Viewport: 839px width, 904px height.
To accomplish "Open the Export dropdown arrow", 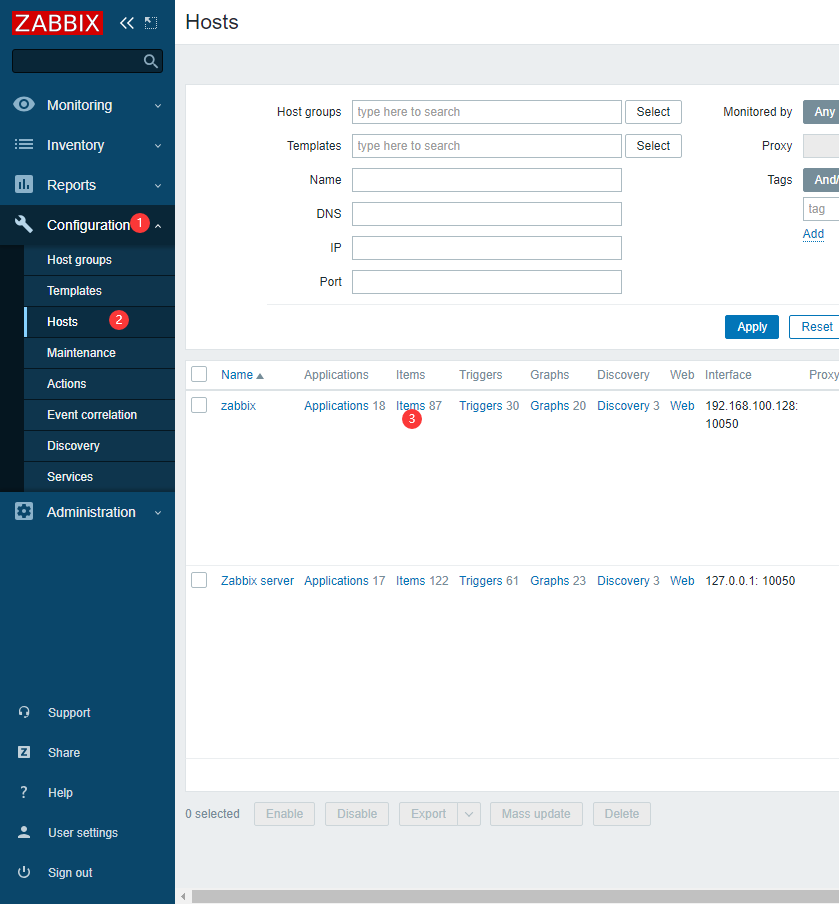I will pos(469,814).
